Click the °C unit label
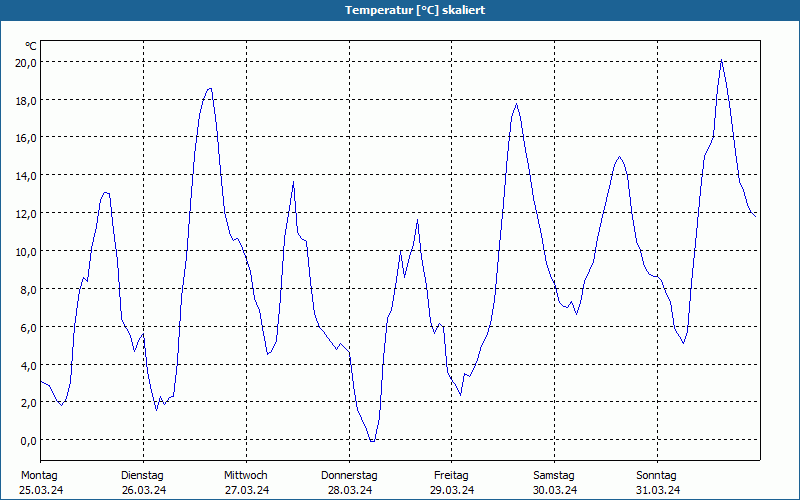This screenshot has width=800, height=500. (x=31, y=46)
